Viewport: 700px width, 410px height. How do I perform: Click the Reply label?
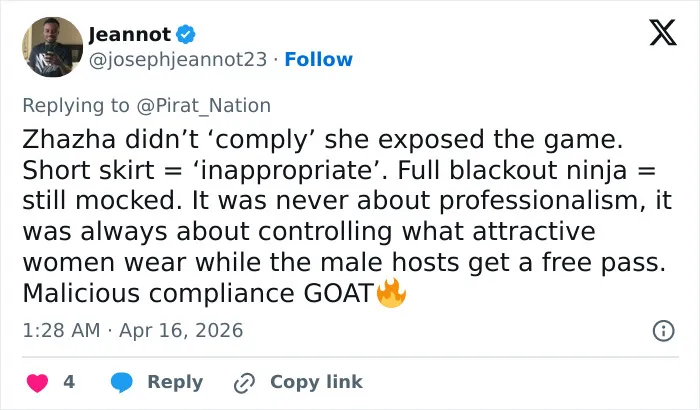(175, 382)
